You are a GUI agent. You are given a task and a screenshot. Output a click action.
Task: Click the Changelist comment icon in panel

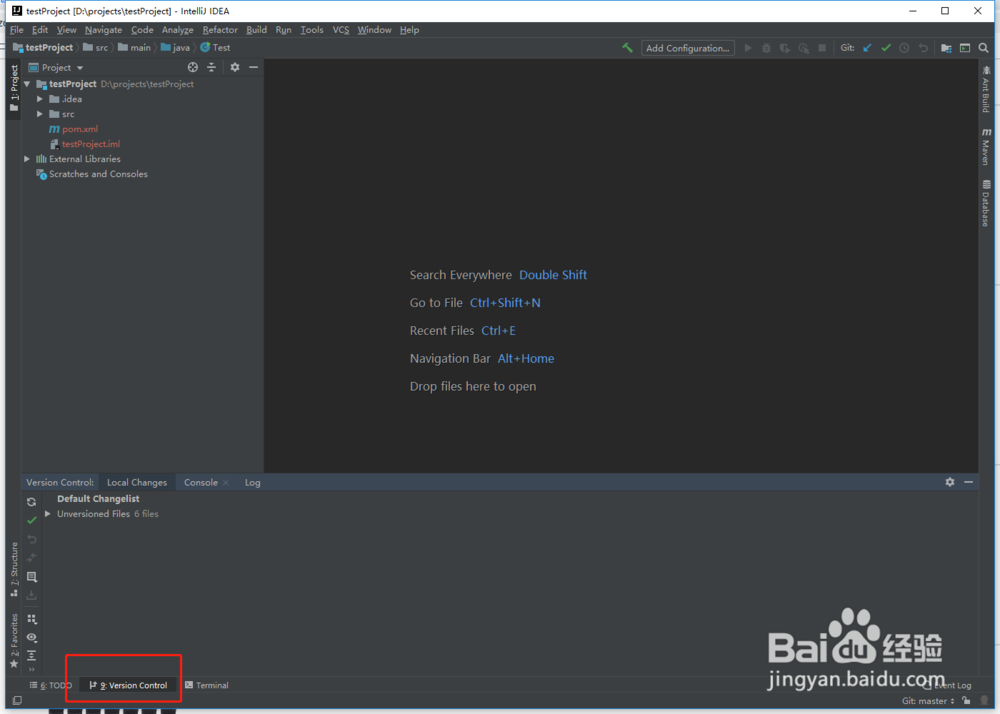click(31, 577)
